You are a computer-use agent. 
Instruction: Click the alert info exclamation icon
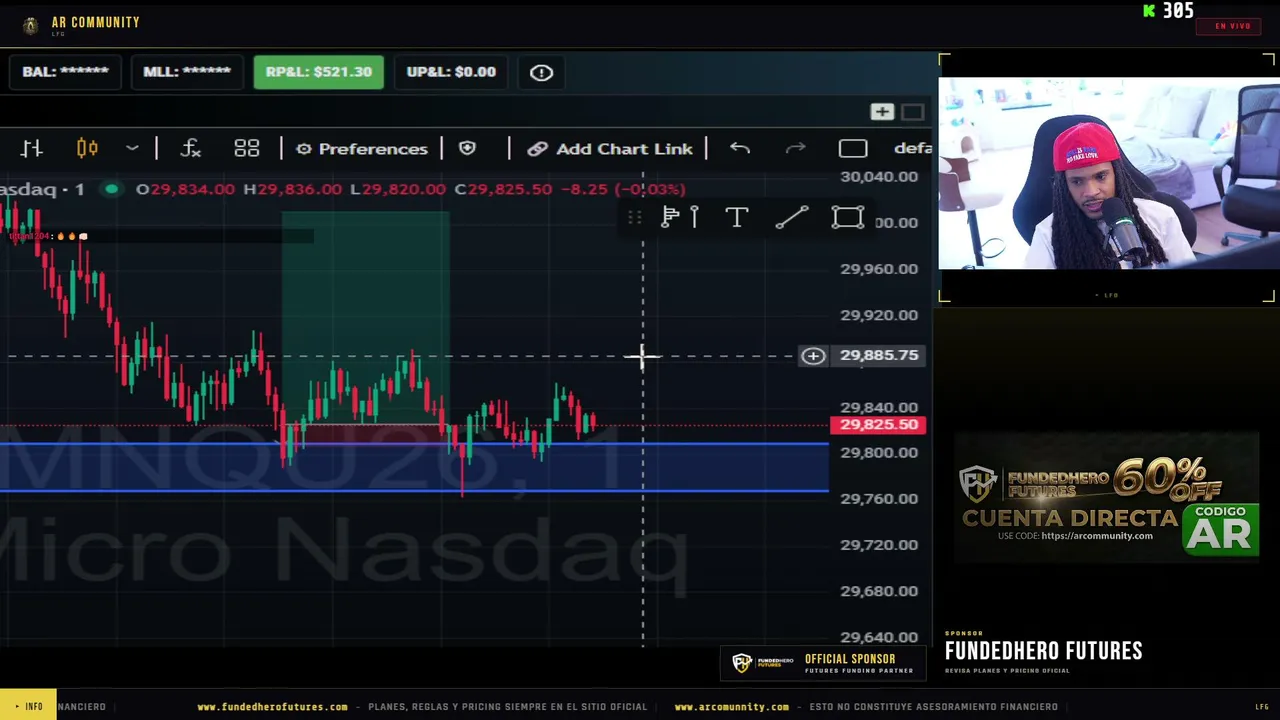pyautogui.click(x=541, y=72)
